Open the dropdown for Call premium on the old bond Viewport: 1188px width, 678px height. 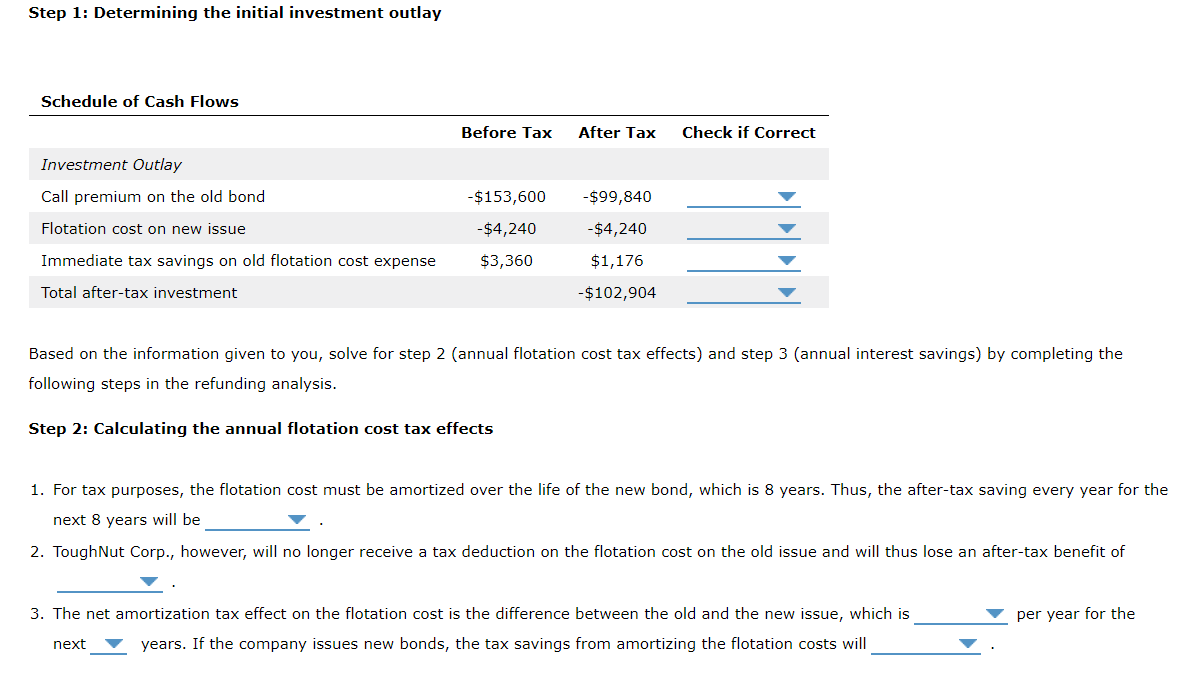coord(786,196)
